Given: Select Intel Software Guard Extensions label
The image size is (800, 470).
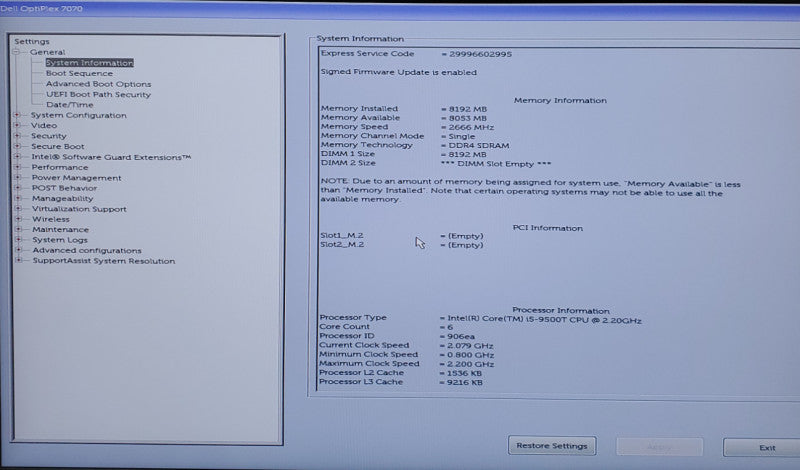Looking at the screenshot, I should (x=111, y=157).
